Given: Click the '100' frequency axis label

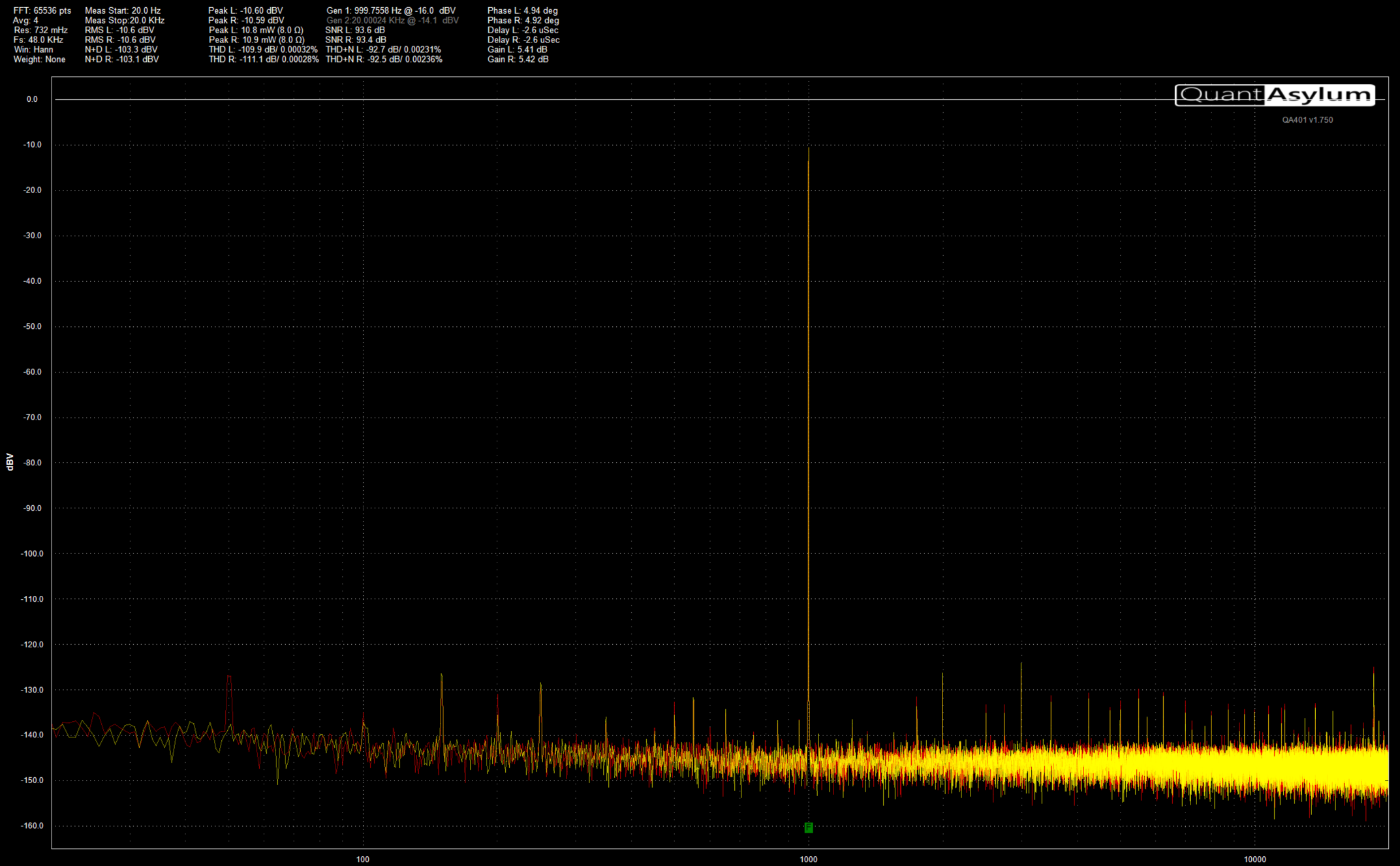Looking at the screenshot, I should click(x=363, y=859).
